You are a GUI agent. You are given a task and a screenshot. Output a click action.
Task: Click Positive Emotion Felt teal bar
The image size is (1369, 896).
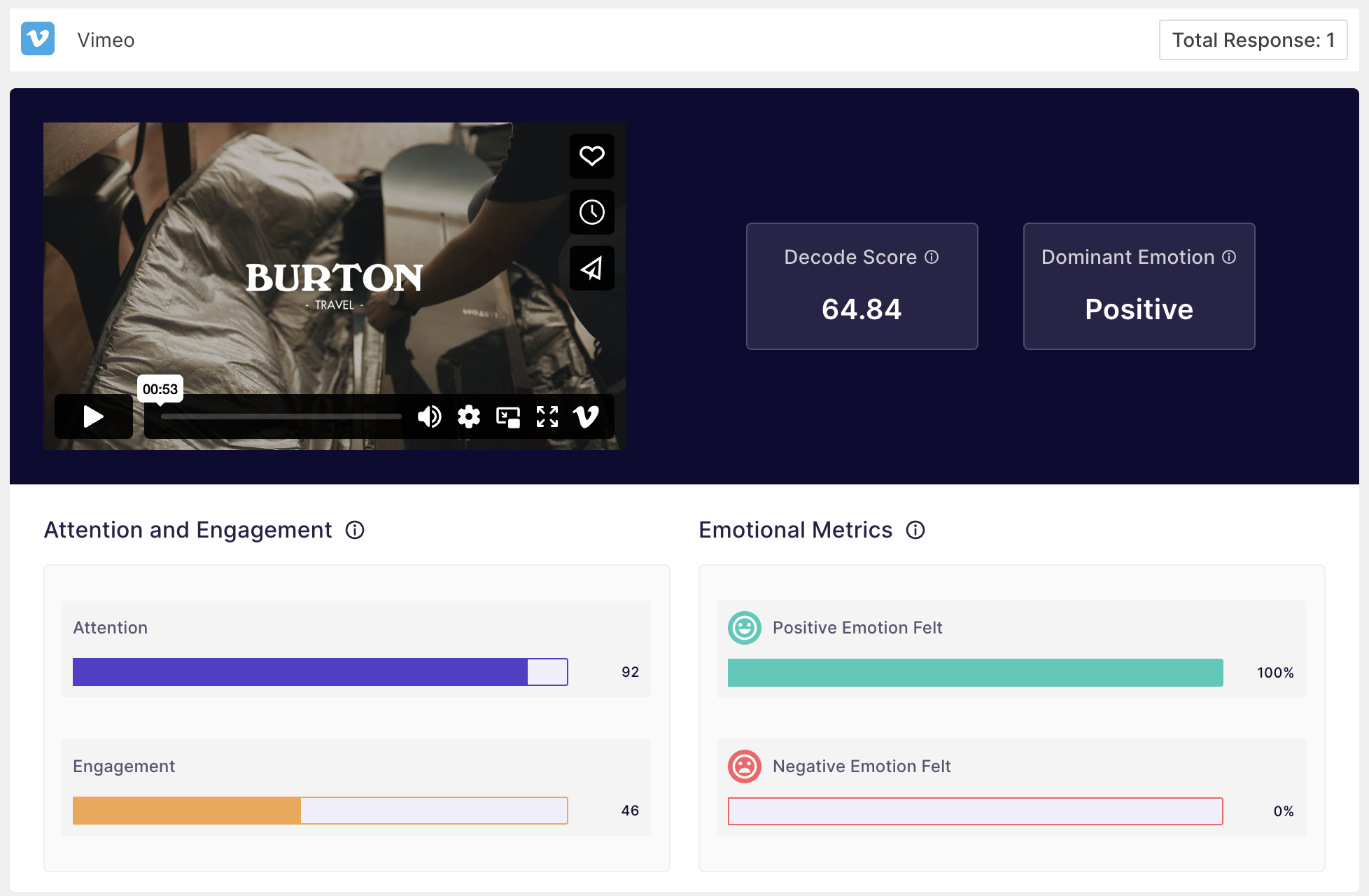(x=976, y=673)
